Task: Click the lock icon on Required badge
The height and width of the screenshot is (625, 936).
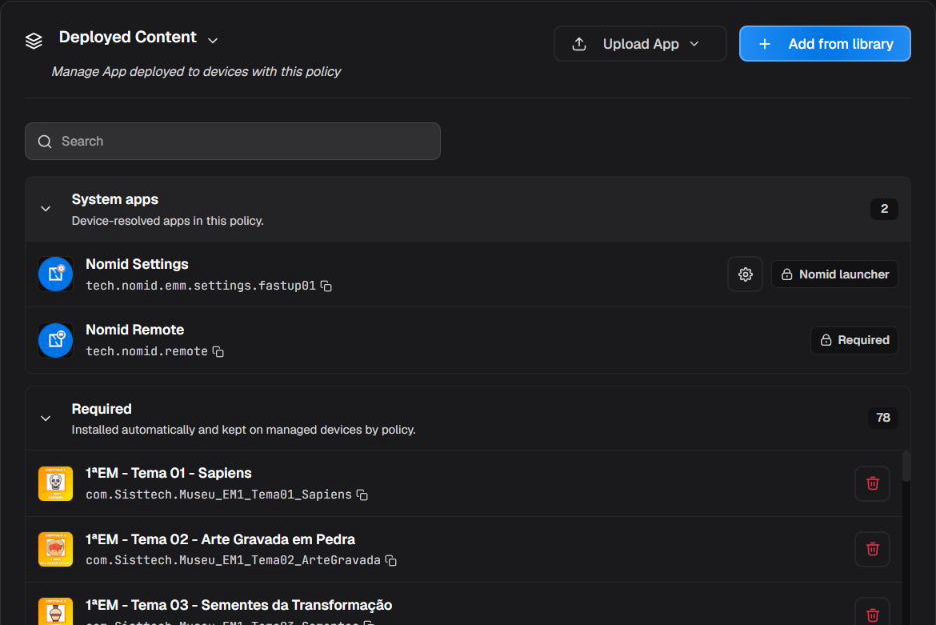Action: coord(826,340)
